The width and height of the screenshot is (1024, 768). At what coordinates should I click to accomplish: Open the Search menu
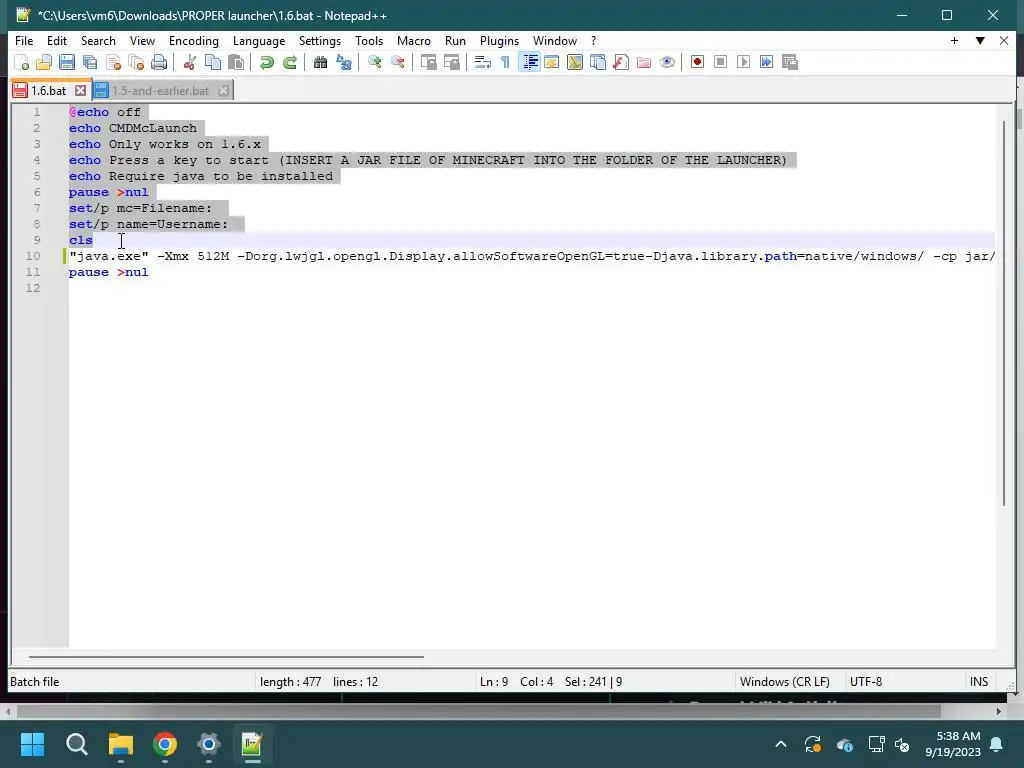[98, 40]
